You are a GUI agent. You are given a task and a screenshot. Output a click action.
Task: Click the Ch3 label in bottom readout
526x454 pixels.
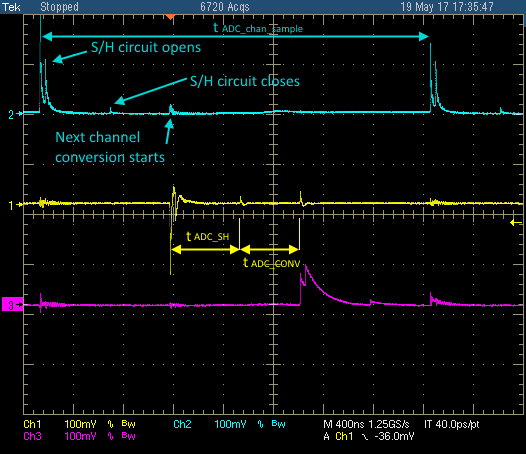pos(33,436)
